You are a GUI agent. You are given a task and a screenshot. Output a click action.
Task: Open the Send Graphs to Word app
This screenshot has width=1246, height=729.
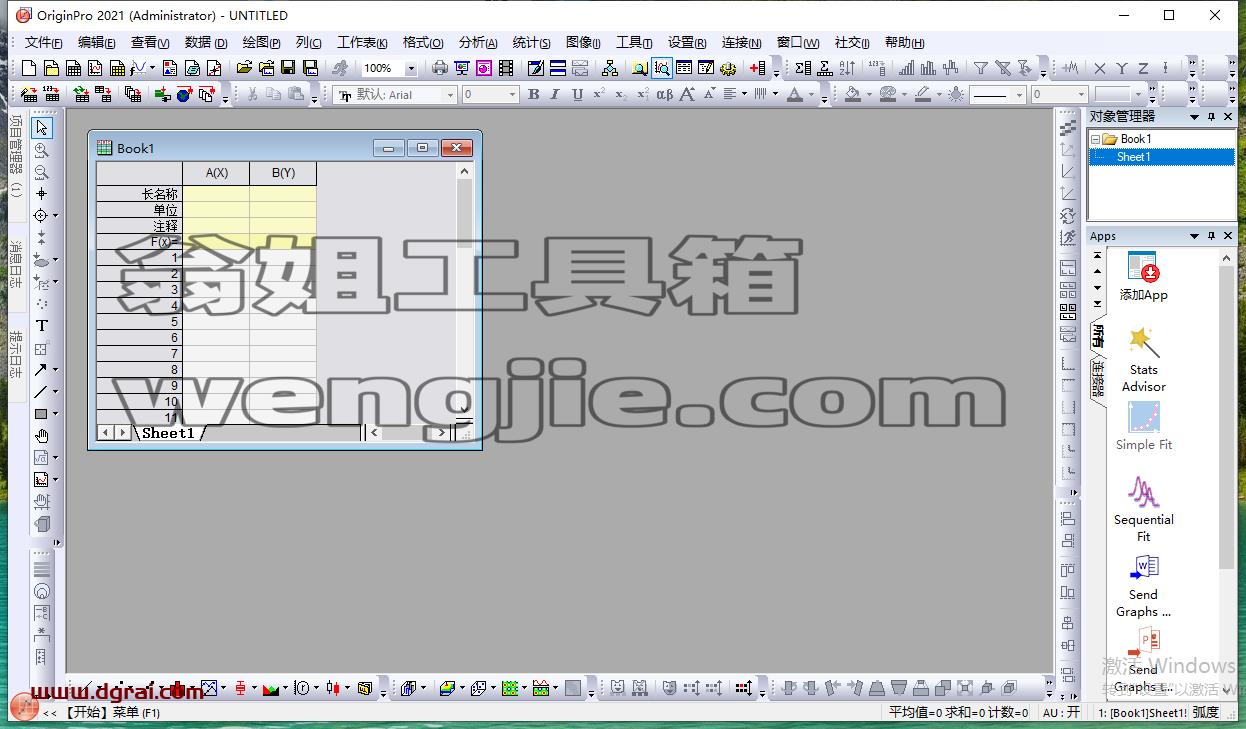[1143, 587]
